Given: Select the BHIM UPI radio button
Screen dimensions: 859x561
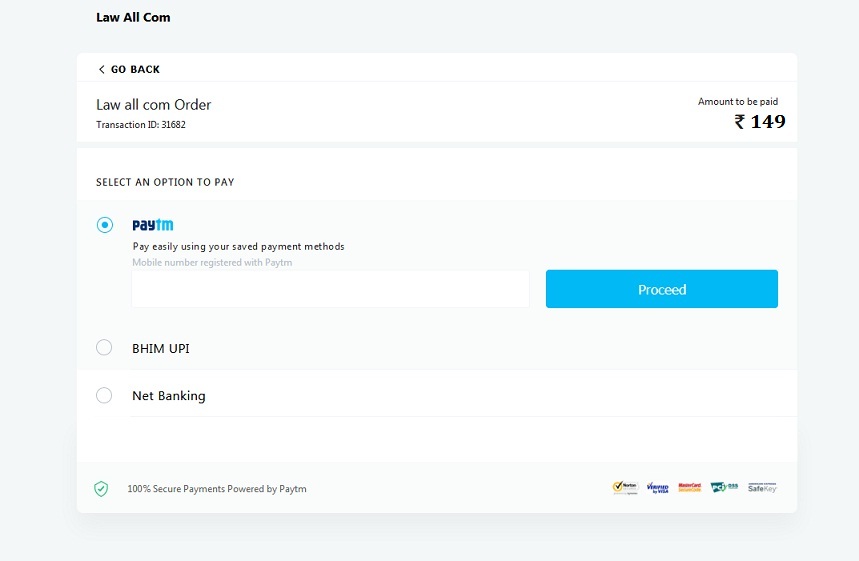Looking at the screenshot, I should coord(104,347).
